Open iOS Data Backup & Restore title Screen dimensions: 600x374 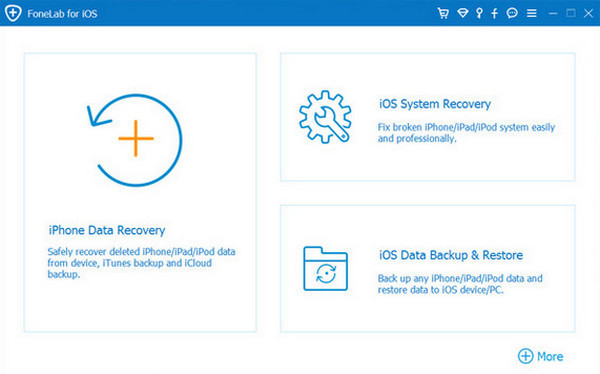click(451, 255)
